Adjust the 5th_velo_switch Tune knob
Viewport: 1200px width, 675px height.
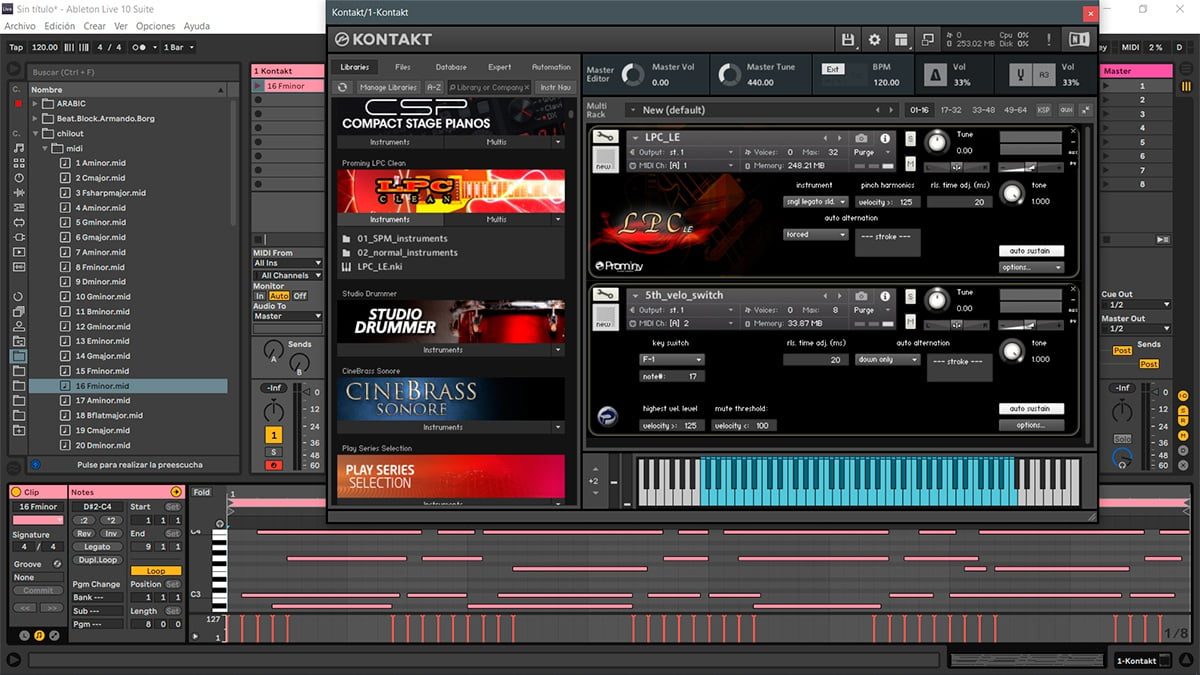click(937, 299)
